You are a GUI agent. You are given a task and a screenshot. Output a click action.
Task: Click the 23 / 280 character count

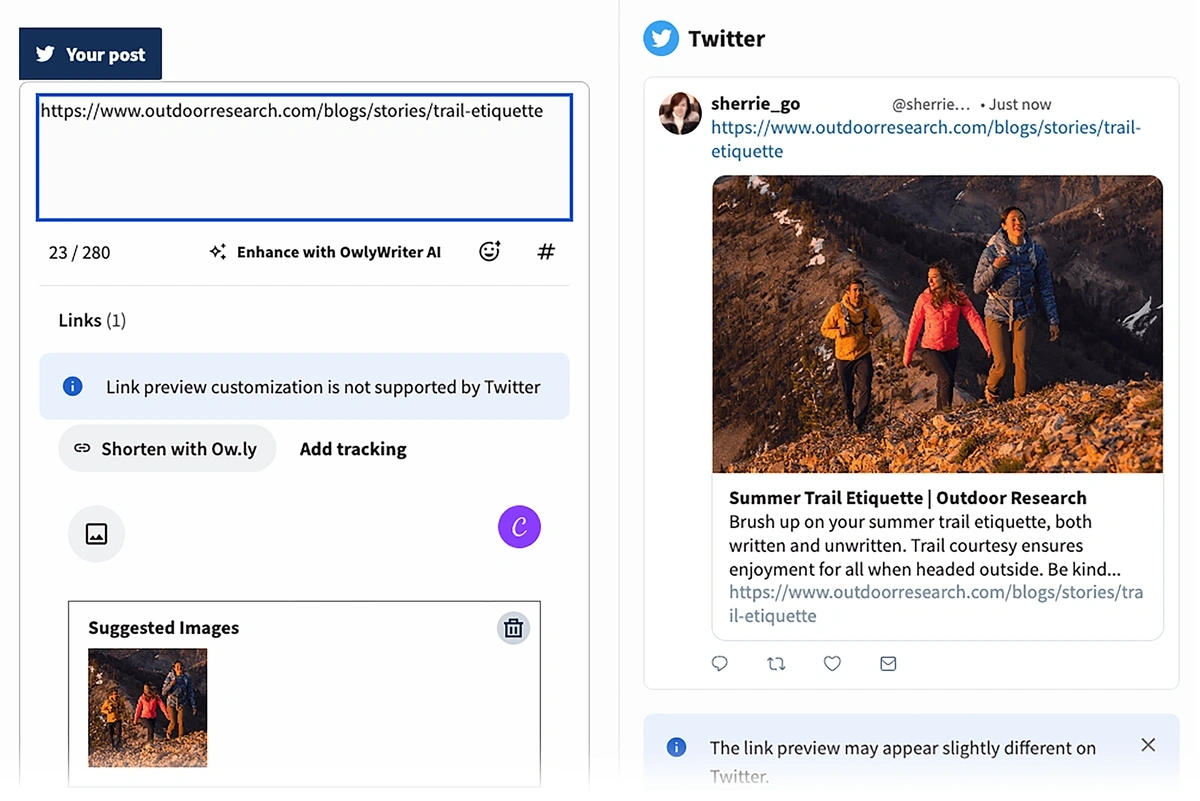coord(79,252)
